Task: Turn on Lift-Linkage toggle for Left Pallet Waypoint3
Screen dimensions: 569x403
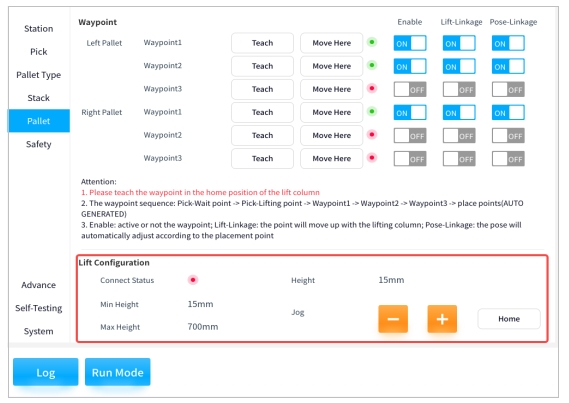Action: pyautogui.click(x=459, y=90)
